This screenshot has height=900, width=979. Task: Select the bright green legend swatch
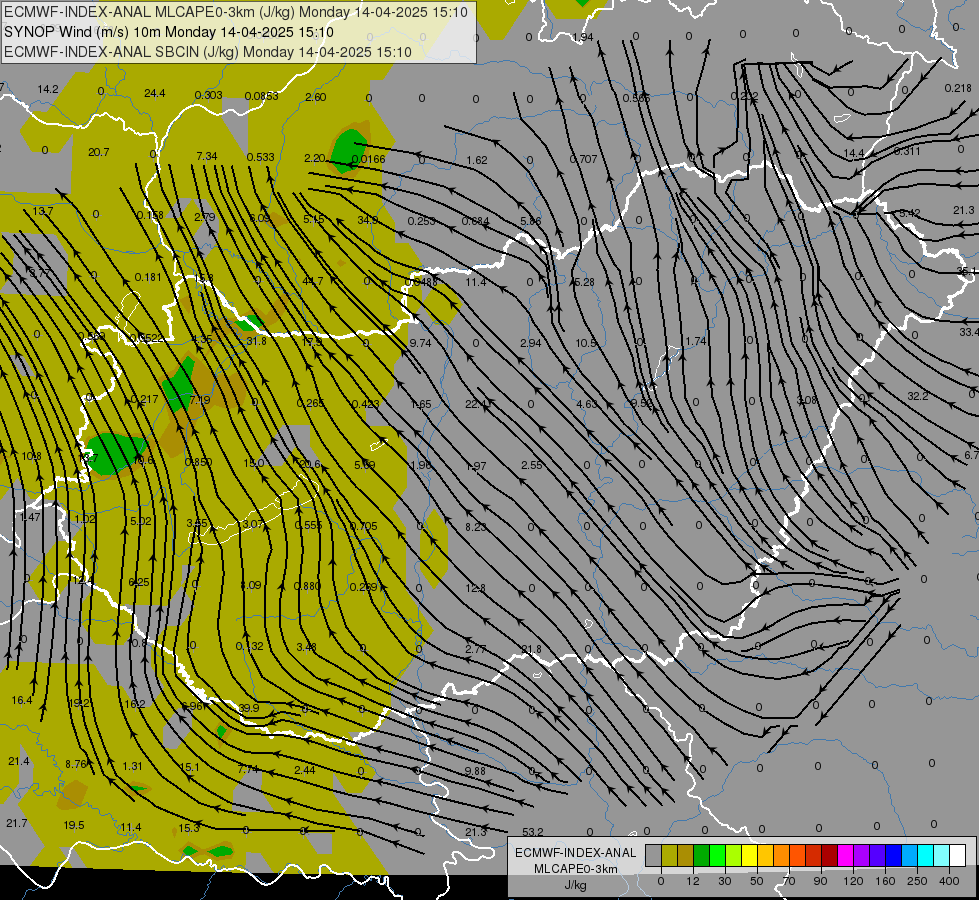pos(717,855)
